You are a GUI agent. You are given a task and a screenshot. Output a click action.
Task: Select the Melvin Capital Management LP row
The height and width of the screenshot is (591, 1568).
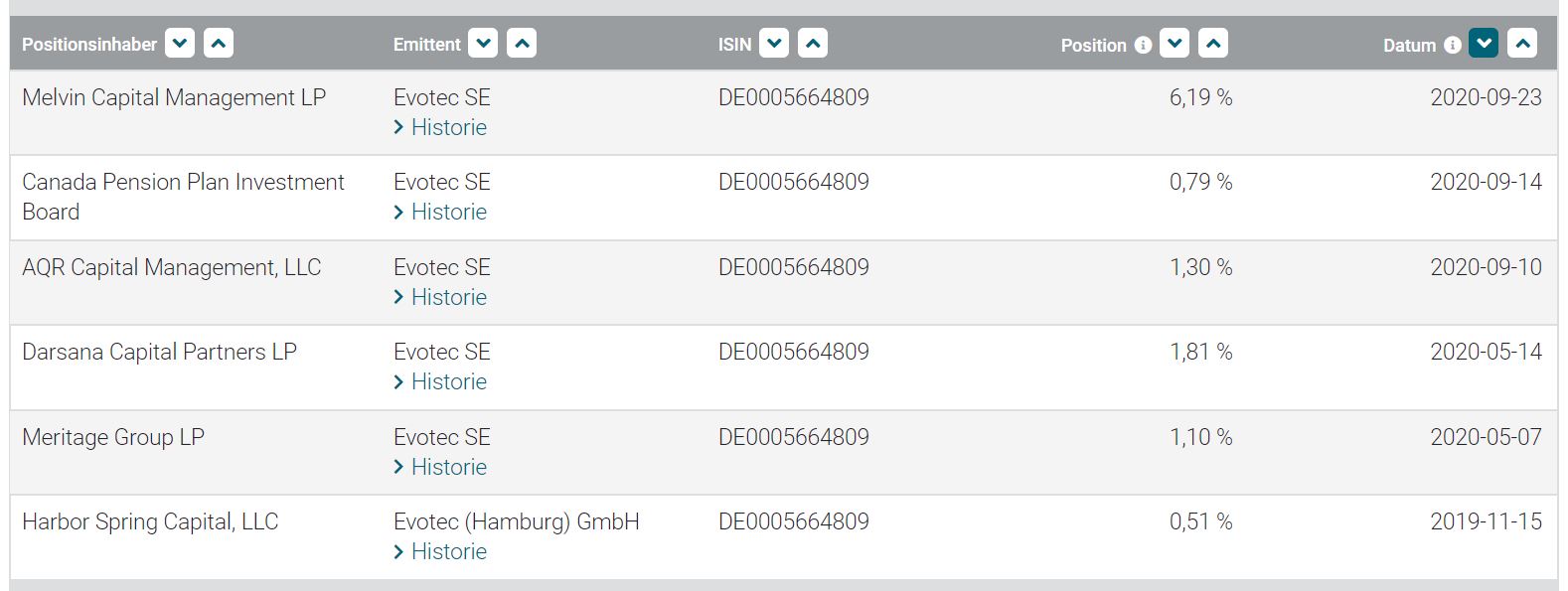tap(174, 97)
